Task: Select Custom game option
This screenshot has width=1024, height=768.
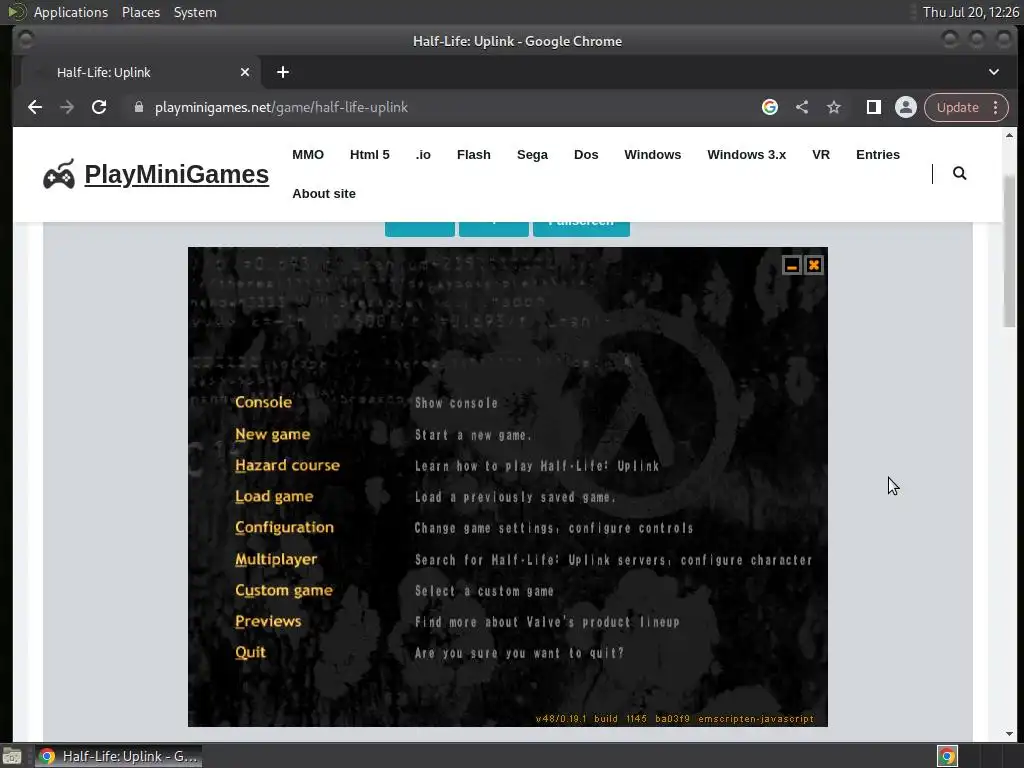Action: pos(283,590)
